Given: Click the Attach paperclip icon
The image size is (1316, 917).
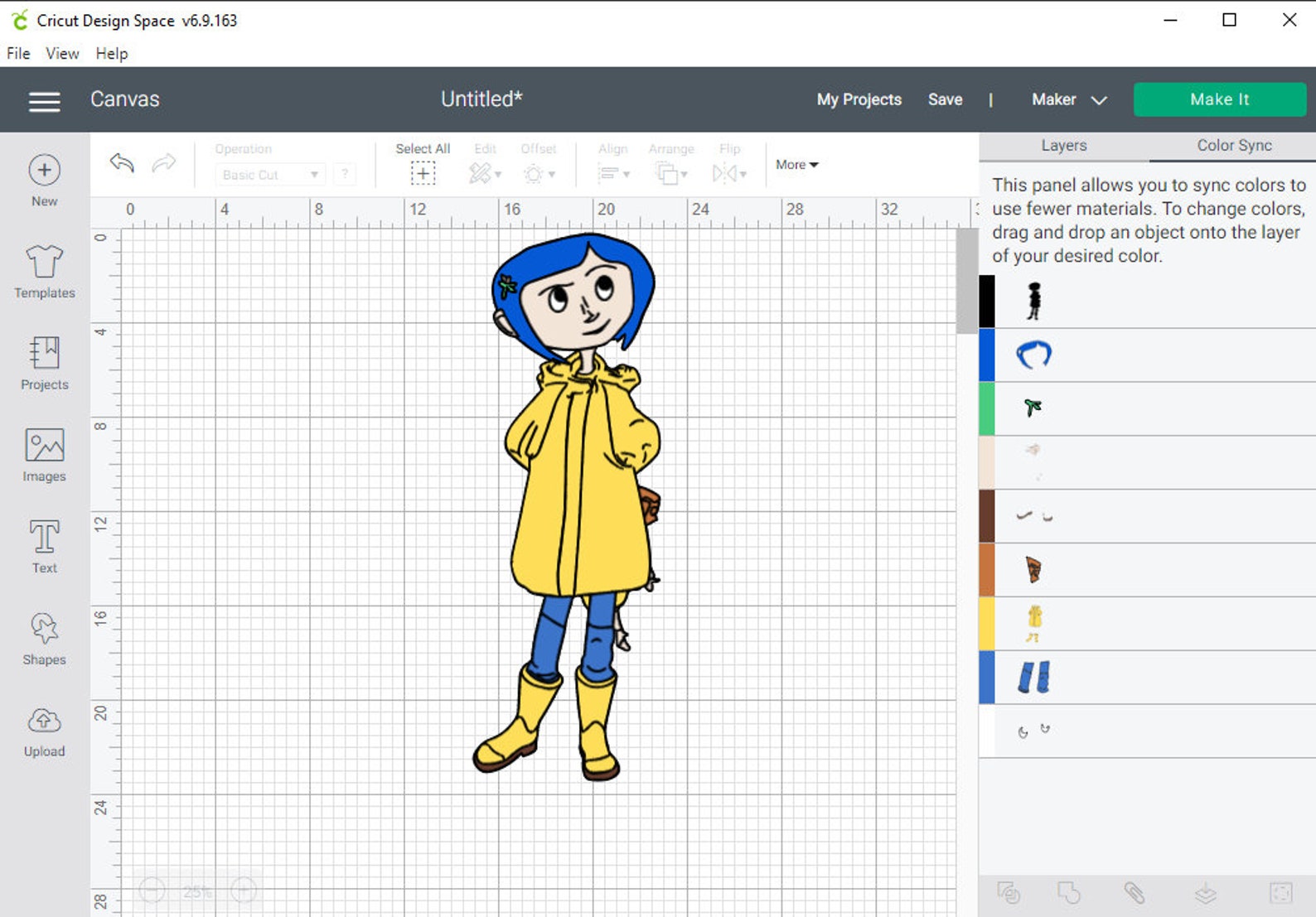Looking at the screenshot, I should click(1134, 893).
